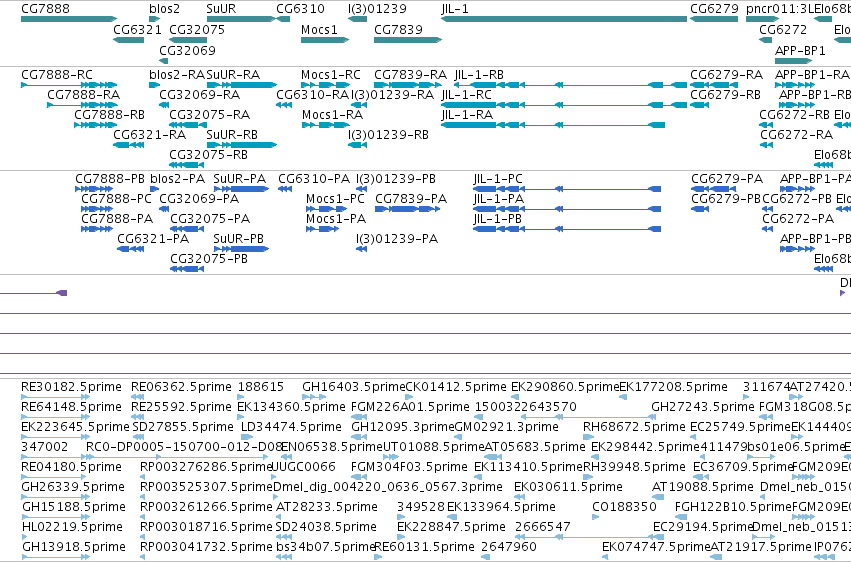Screen dimensions: 851x562
Task: Click the JIL-1-RC transcript label
Action: (x=467, y=94)
